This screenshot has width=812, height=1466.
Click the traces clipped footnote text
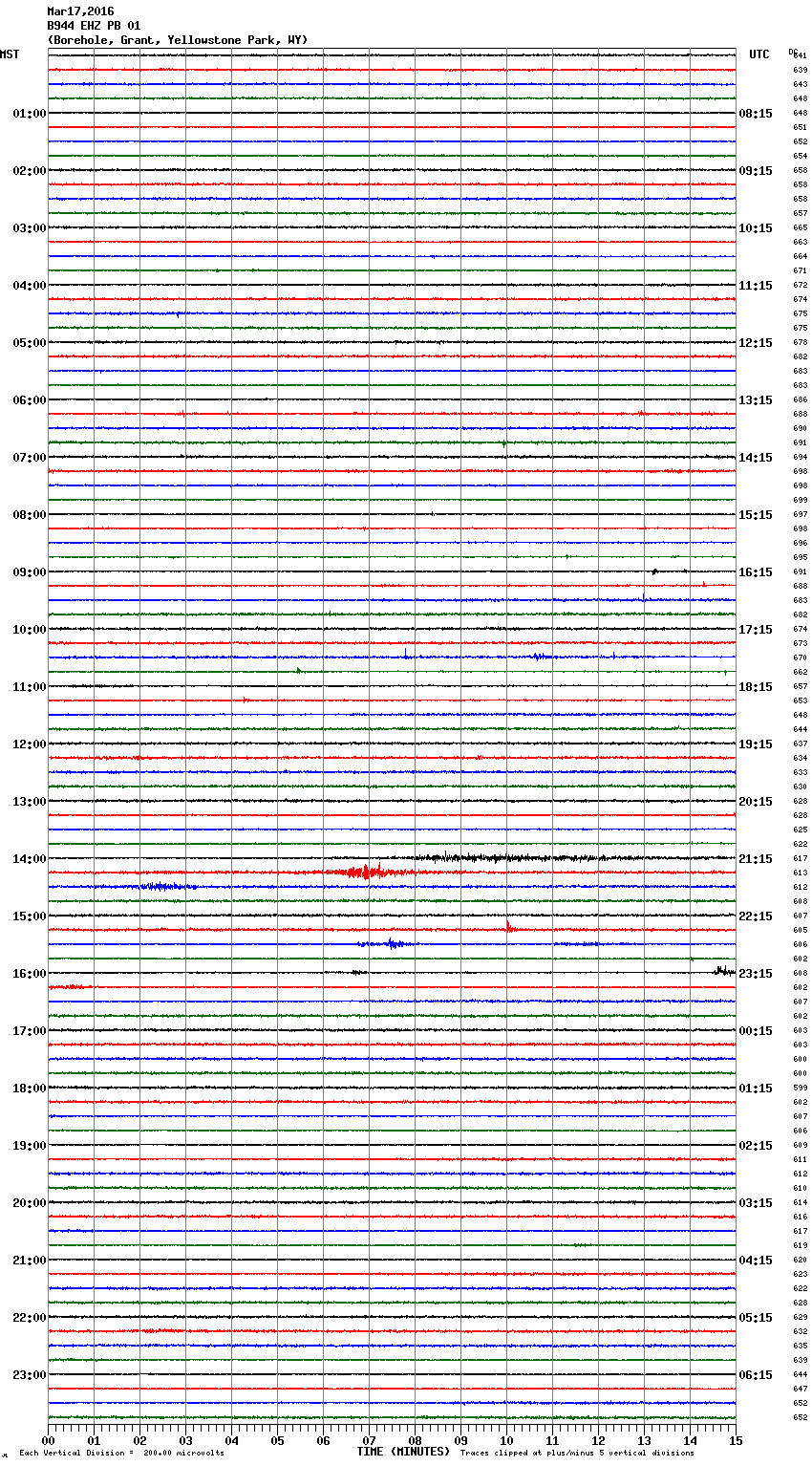click(577, 1453)
